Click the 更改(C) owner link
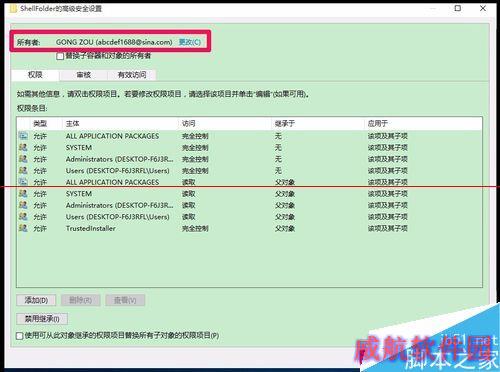Image resolution: width=500 pixels, height=372 pixels. 190,42
